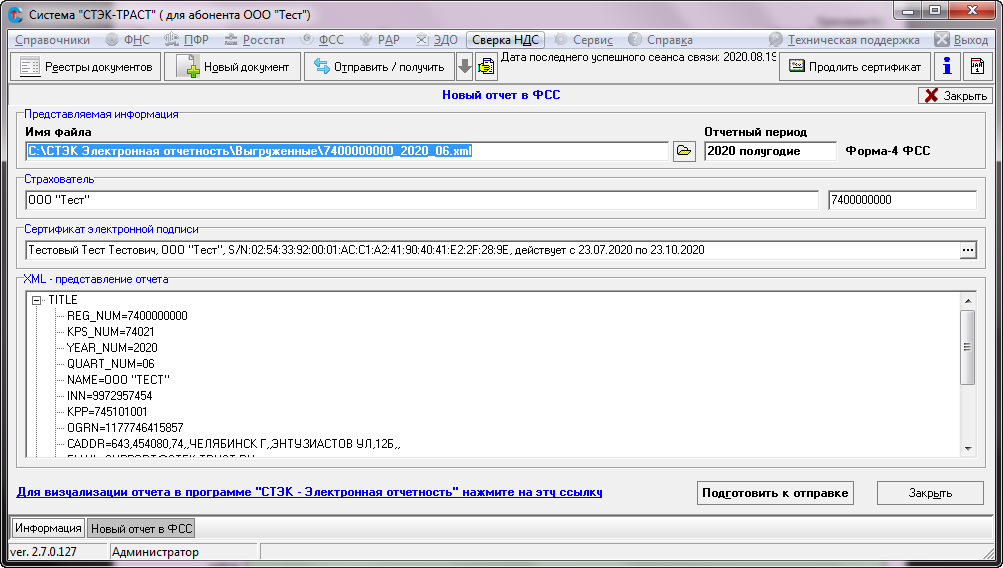The image size is (1003, 568).
Task: Click the documents list toolbar icon
Action: (x=486, y=67)
